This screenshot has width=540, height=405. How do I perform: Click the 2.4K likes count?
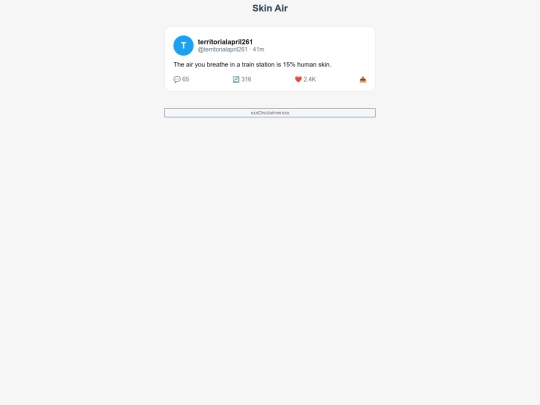[x=310, y=80]
